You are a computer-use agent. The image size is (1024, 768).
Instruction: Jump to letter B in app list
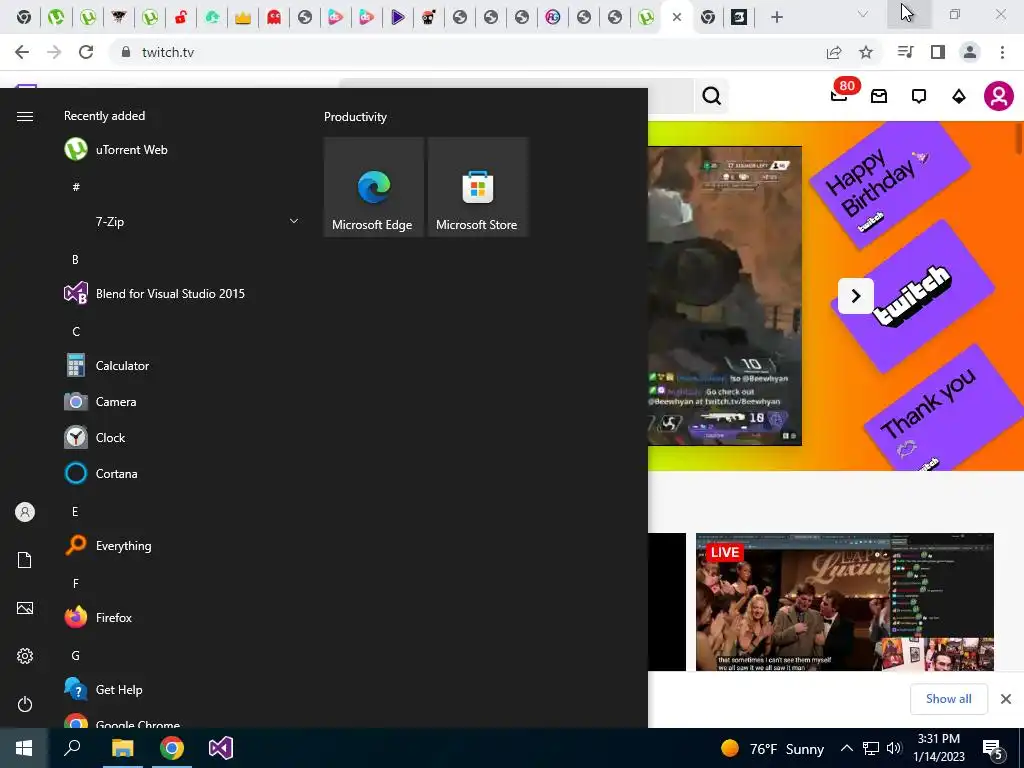coord(75,260)
